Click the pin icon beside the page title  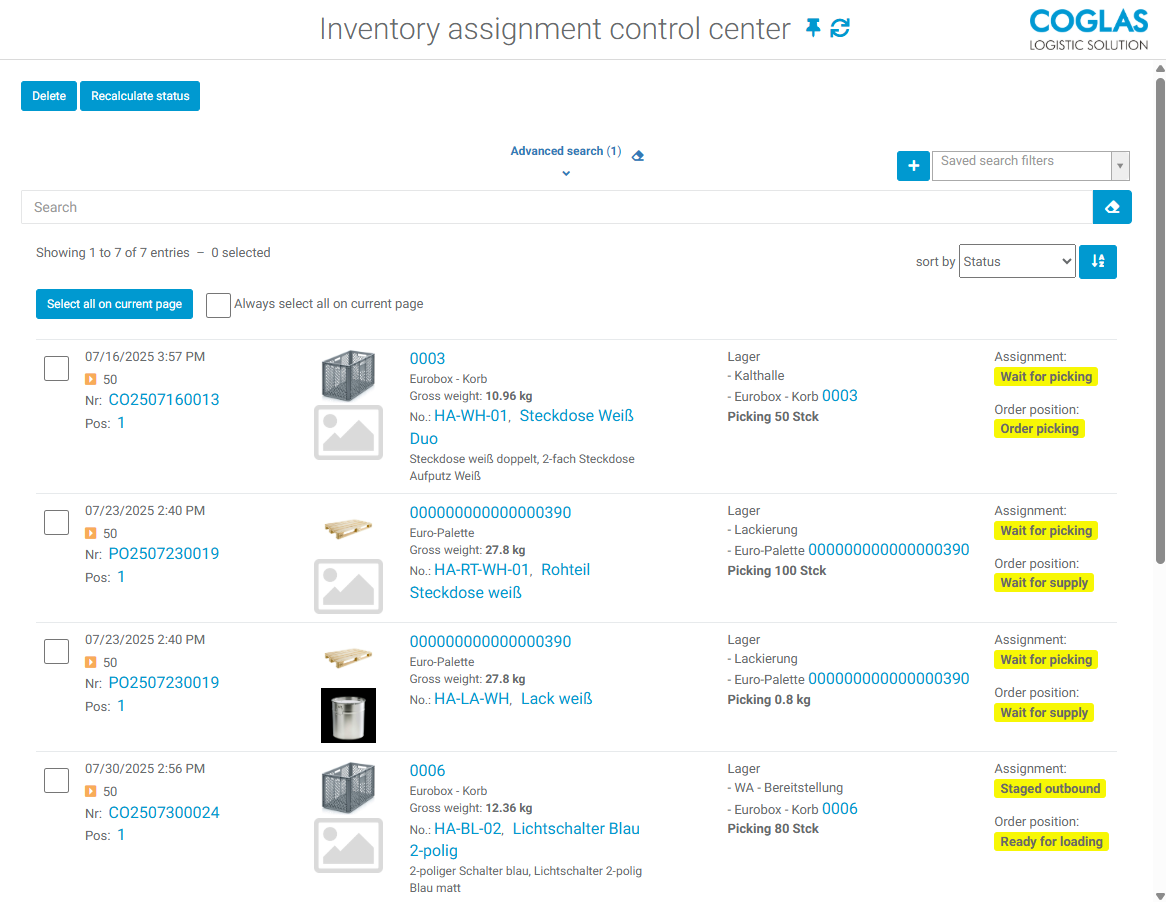813,29
